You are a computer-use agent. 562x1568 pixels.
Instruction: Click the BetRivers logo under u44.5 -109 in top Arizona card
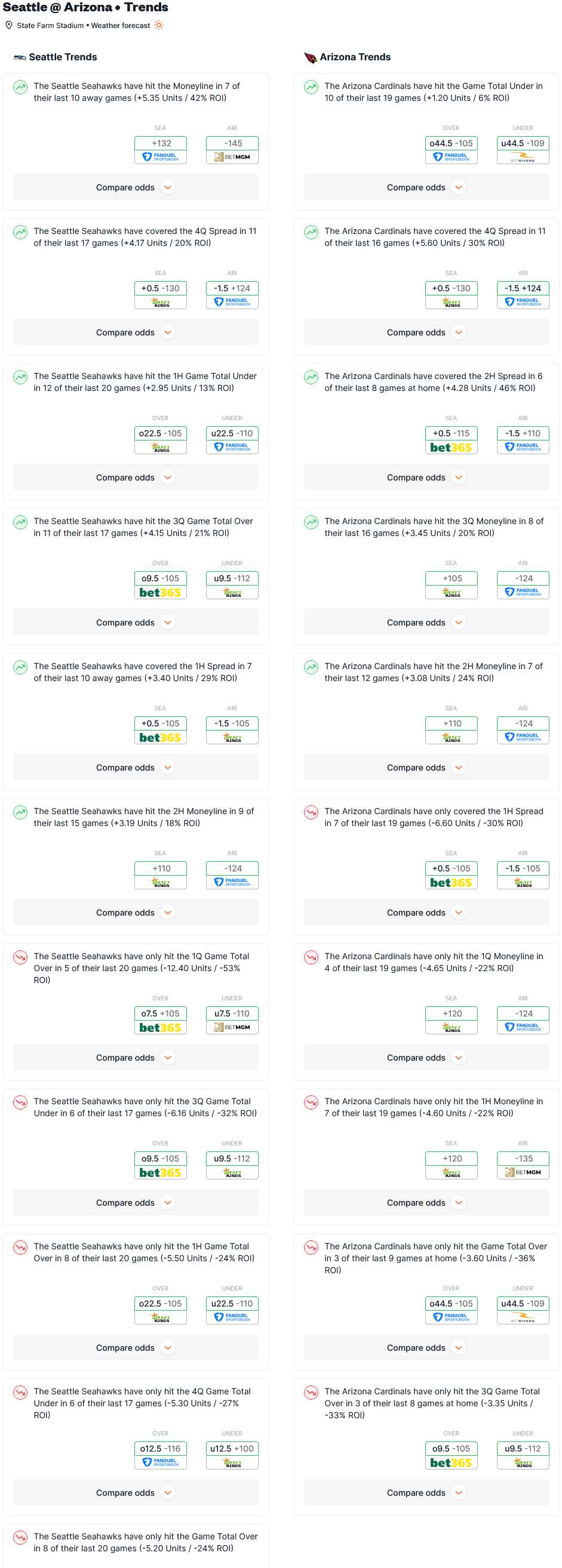coord(523,157)
